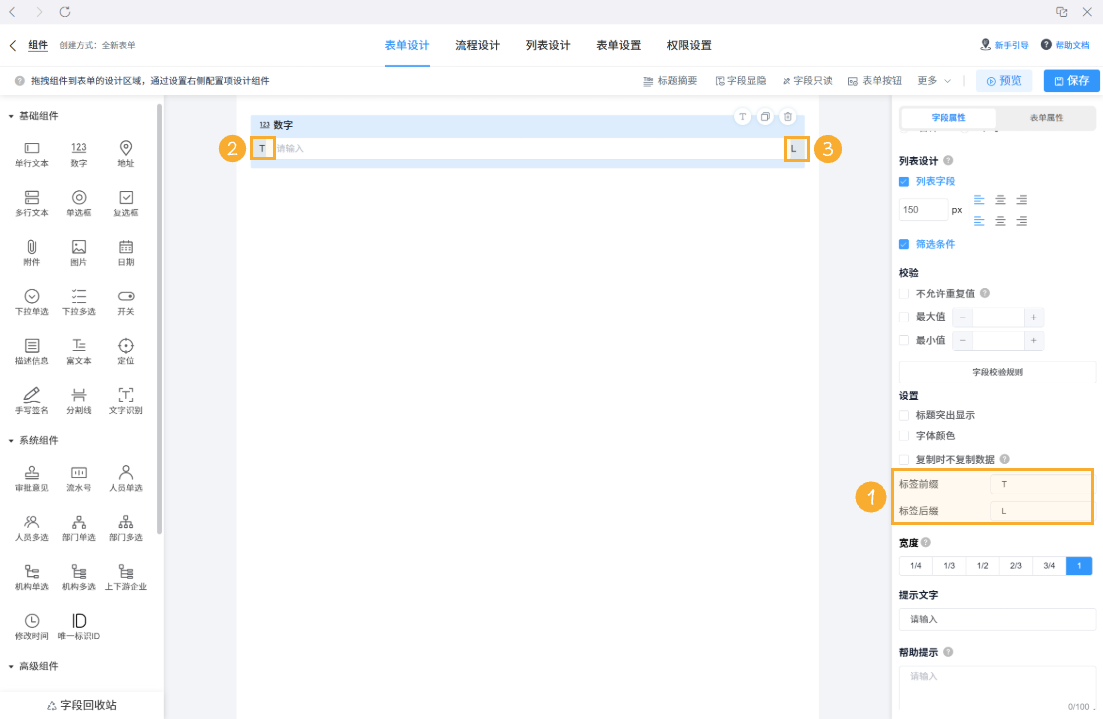Toggle the 列表字段 checkbox

(904, 182)
